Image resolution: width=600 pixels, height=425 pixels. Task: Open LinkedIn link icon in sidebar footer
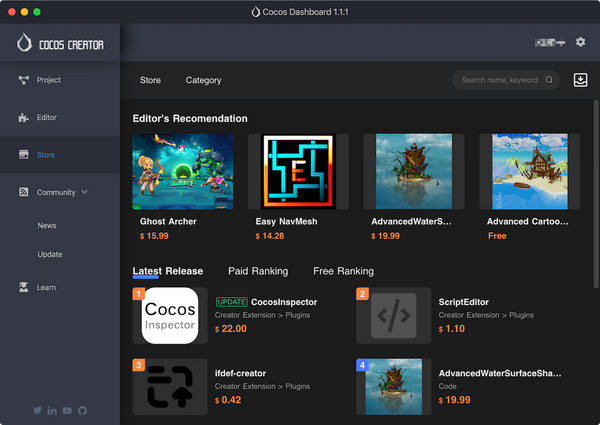(x=52, y=410)
